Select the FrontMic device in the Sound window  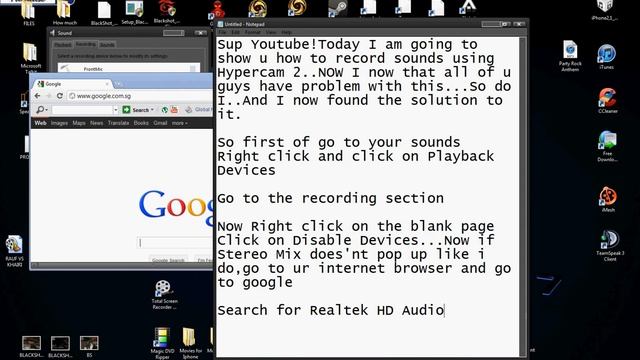click(129, 68)
